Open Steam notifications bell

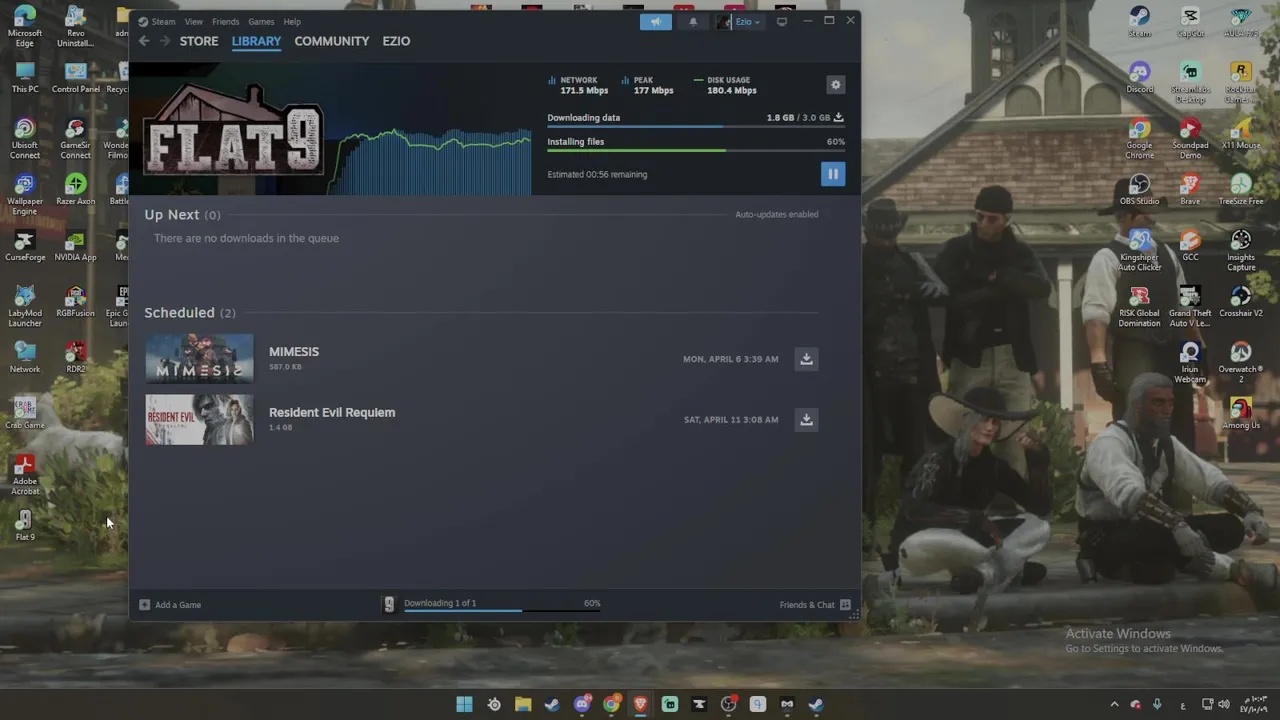(x=693, y=22)
